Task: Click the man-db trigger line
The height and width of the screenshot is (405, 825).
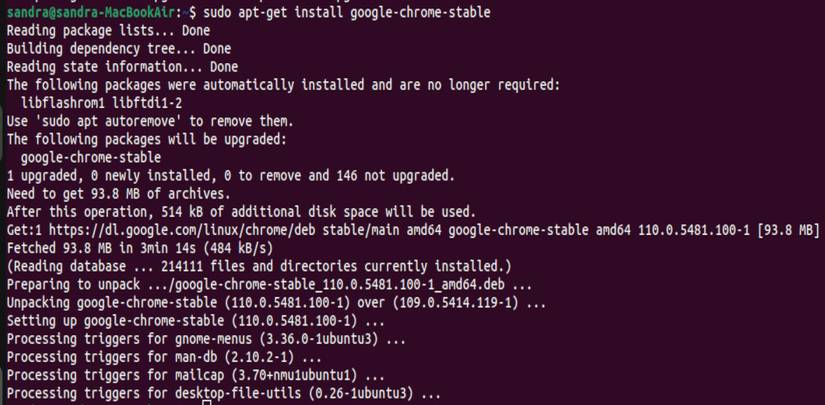Action: (164, 358)
